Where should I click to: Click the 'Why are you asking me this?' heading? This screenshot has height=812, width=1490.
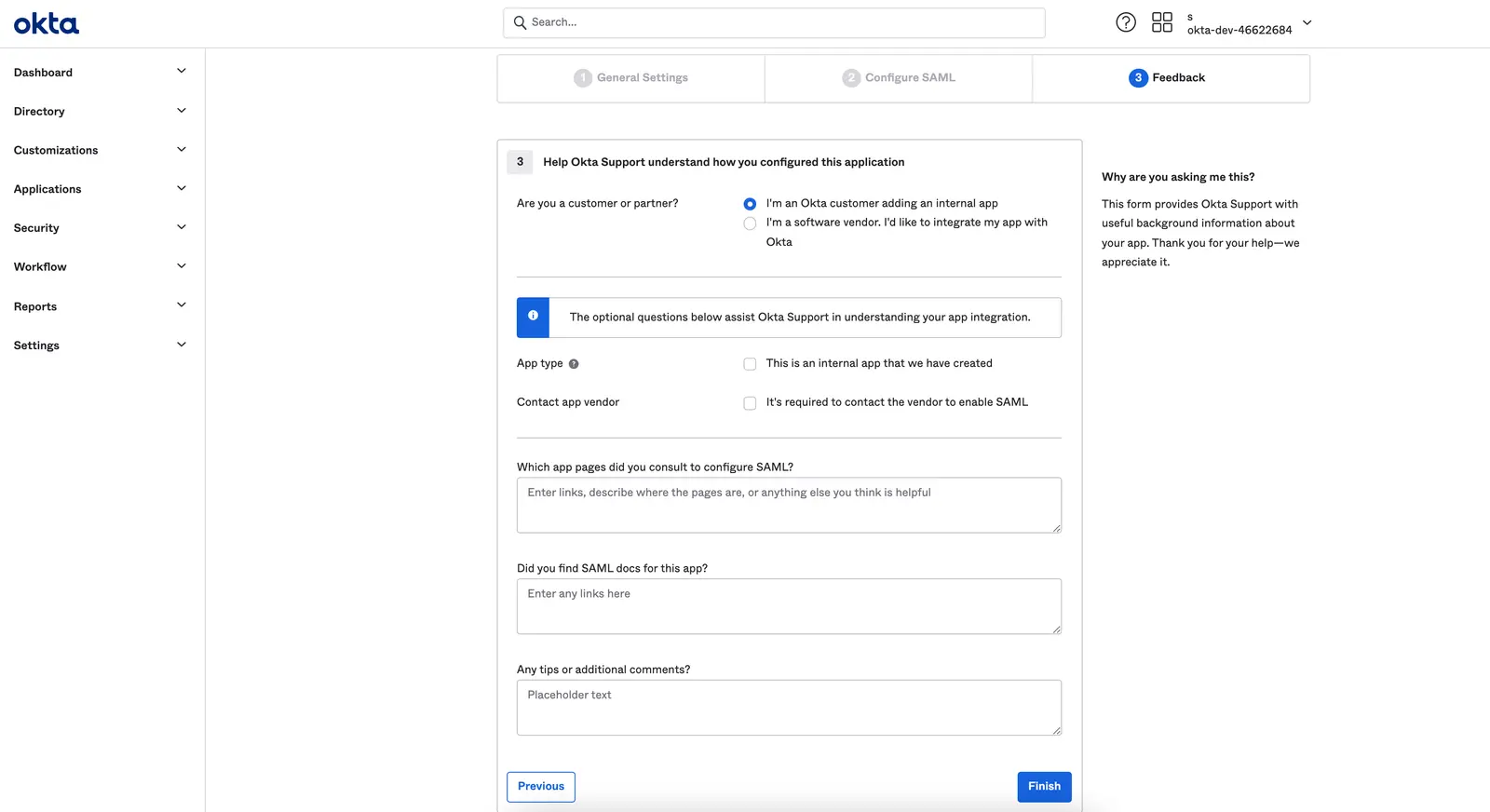point(1178,177)
